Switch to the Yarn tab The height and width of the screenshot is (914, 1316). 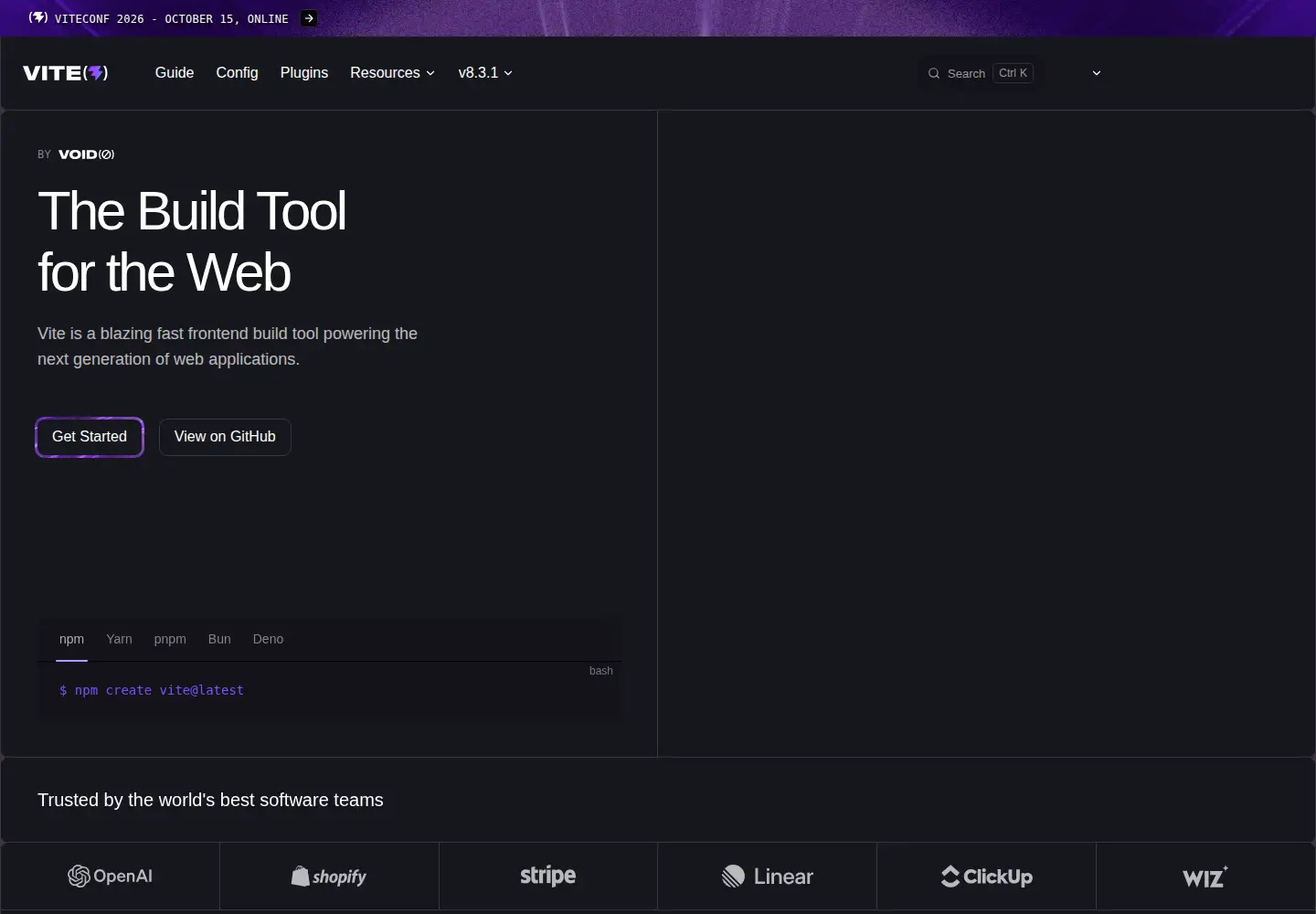point(119,639)
